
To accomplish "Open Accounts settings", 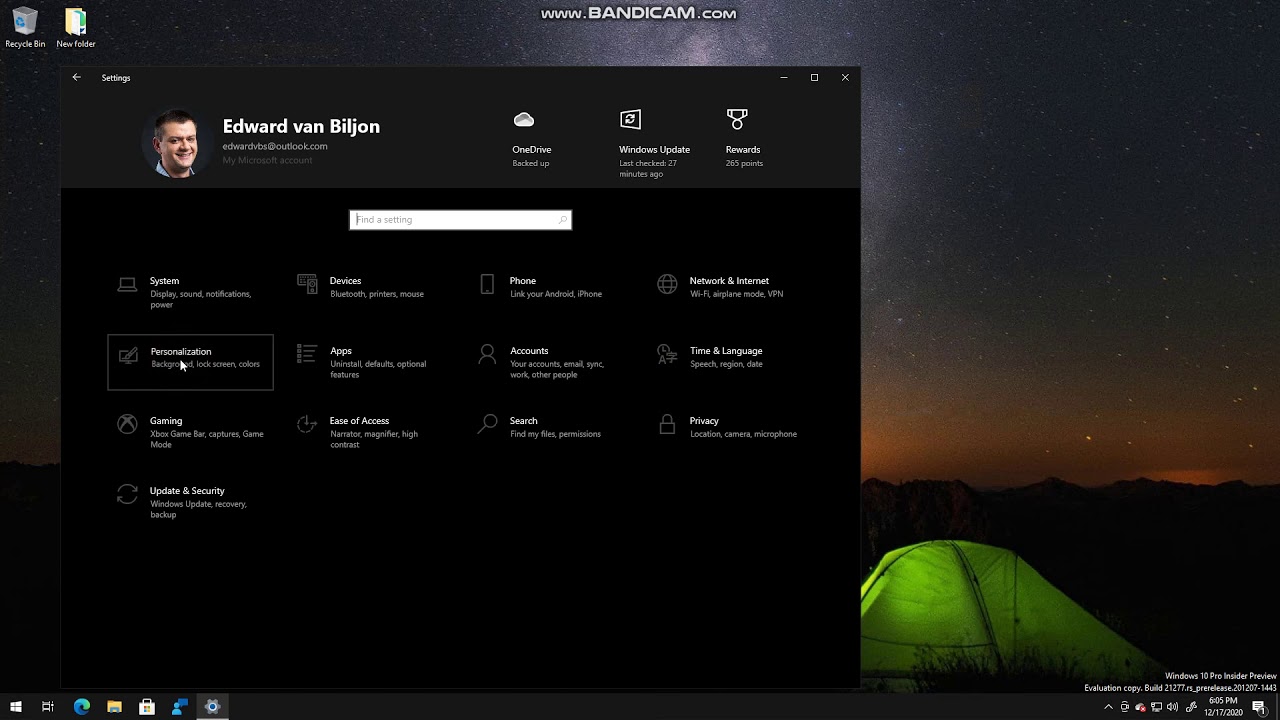I will tap(550, 362).
